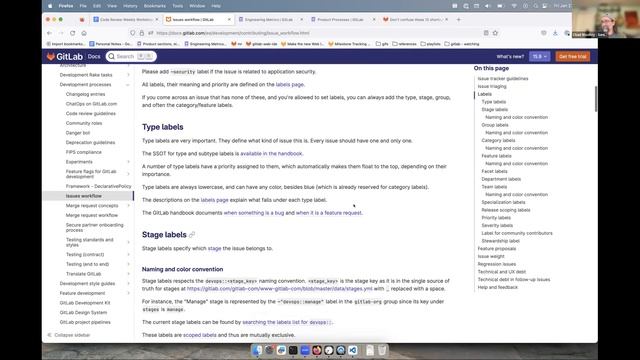Screen dimensions: 640x360
Task: Open the version dropdown in docs header
Action: coord(539,56)
